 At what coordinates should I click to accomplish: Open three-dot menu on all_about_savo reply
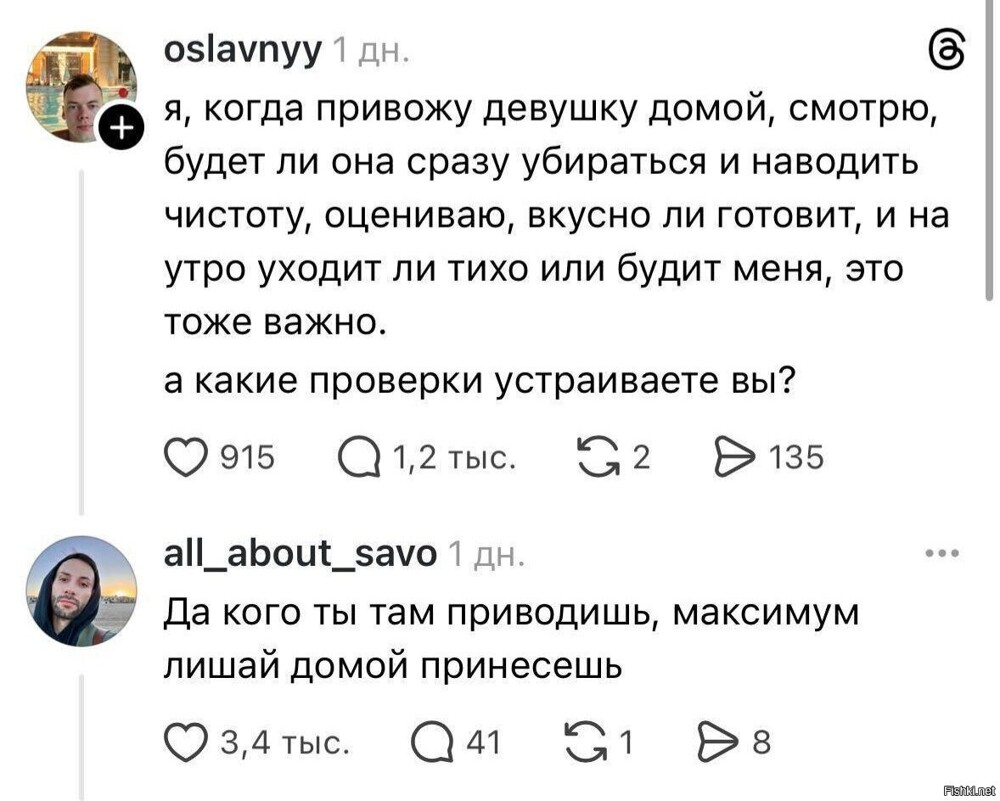943,553
